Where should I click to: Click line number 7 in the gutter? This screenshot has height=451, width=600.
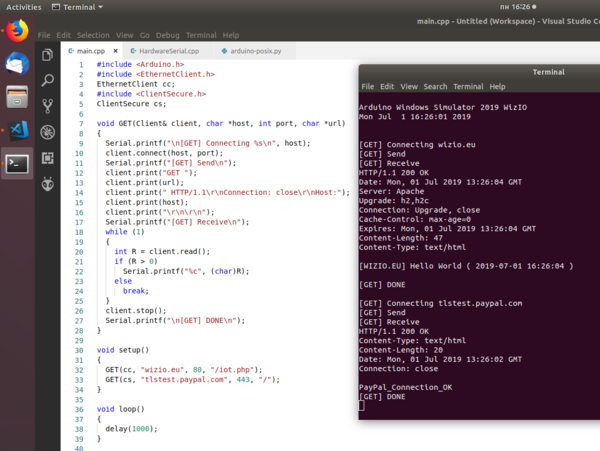(x=81, y=124)
